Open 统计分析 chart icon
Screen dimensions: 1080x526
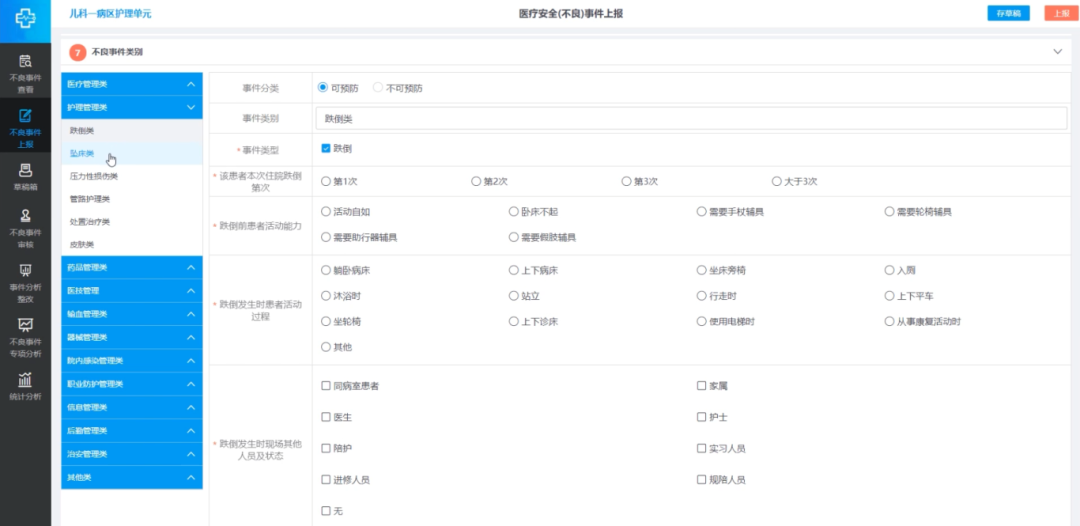[x=25, y=379]
